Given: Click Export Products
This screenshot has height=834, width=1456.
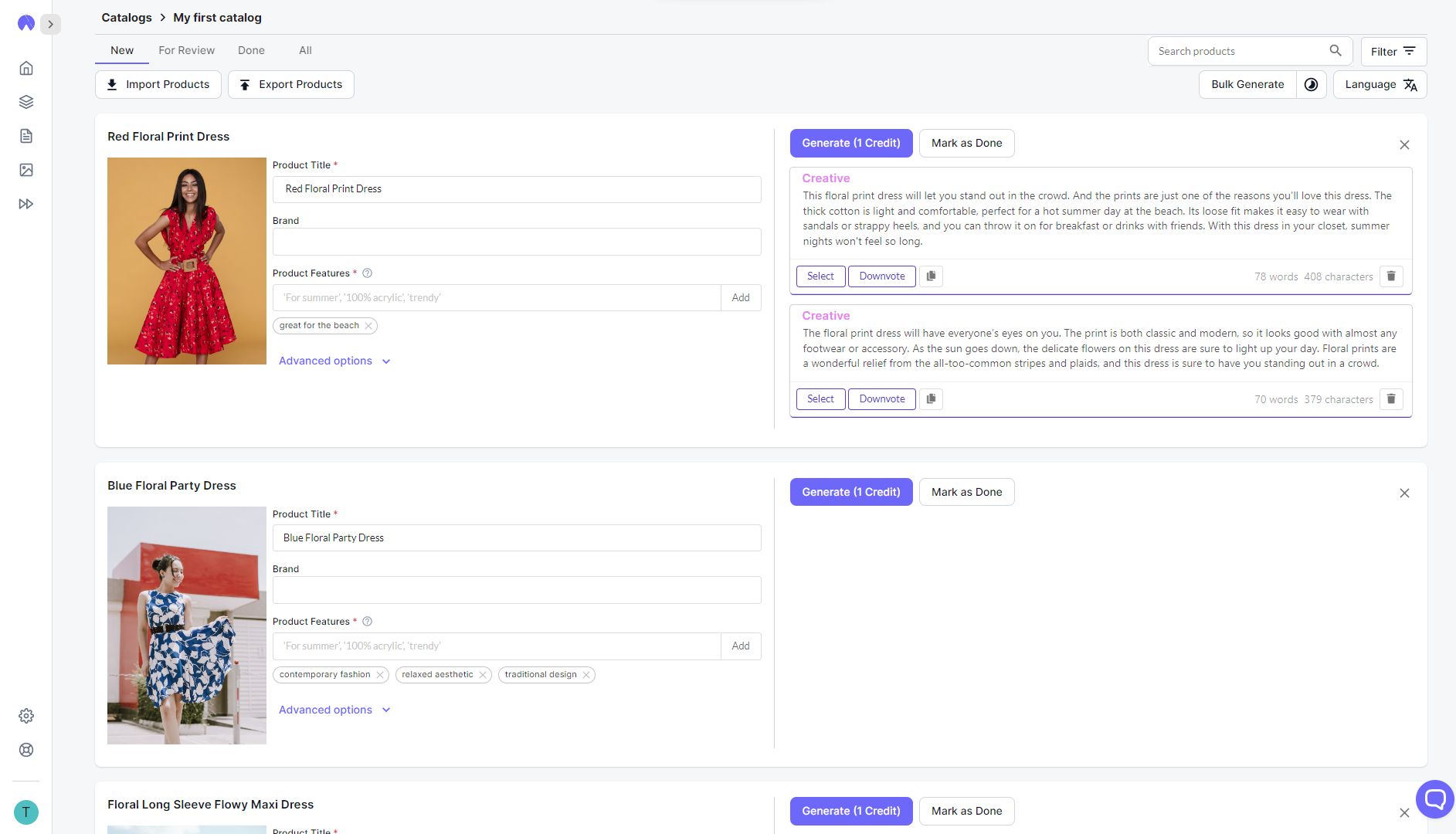Looking at the screenshot, I should click(291, 85).
